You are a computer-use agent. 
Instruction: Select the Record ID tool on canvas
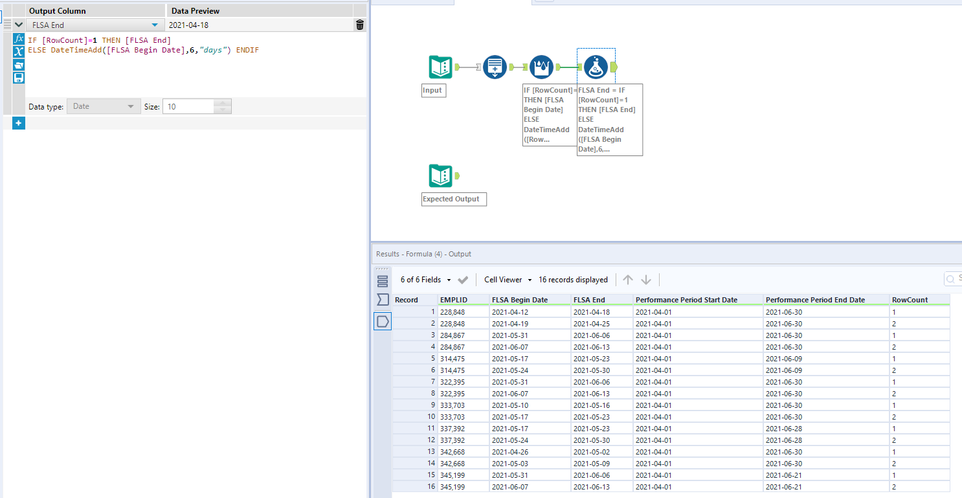(x=495, y=67)
